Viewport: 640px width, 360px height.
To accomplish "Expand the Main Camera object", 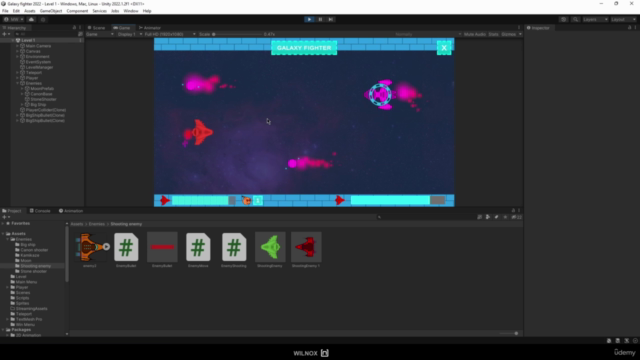I will tap(17, 46).
